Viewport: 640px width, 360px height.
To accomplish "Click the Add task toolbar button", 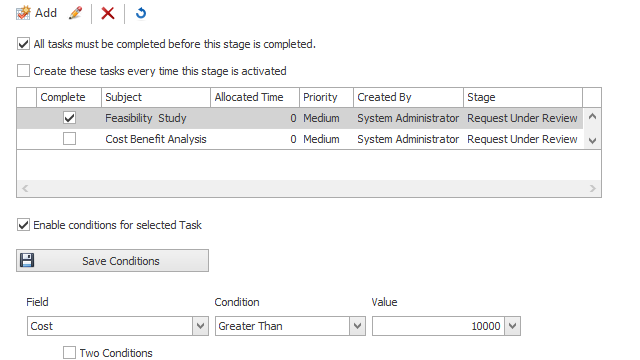I will coord(36,13).
